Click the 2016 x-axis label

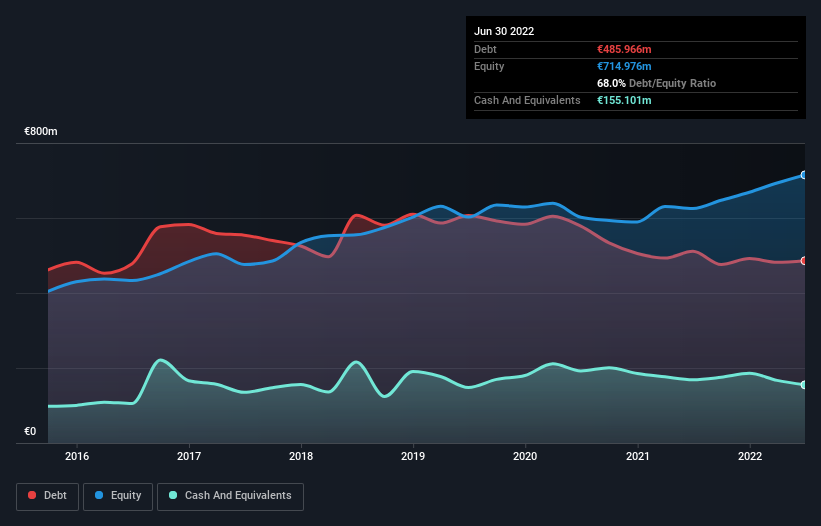click(x=77, y=456)
